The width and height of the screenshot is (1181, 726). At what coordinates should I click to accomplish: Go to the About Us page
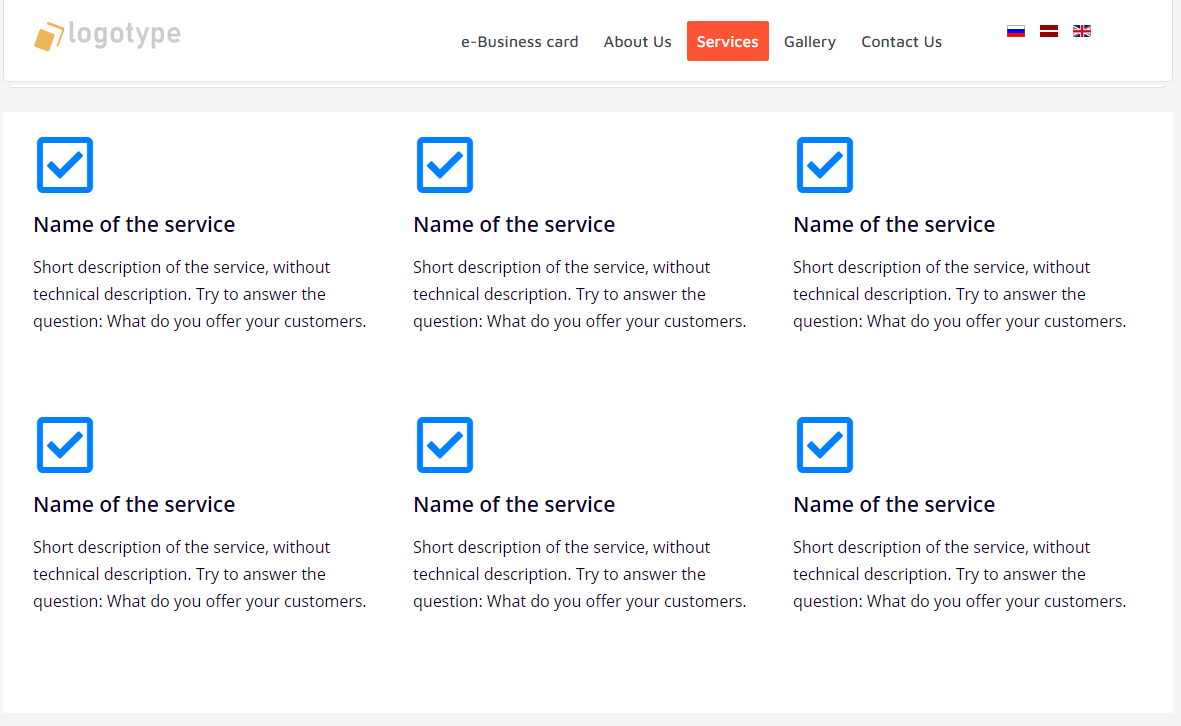[637, 41]
